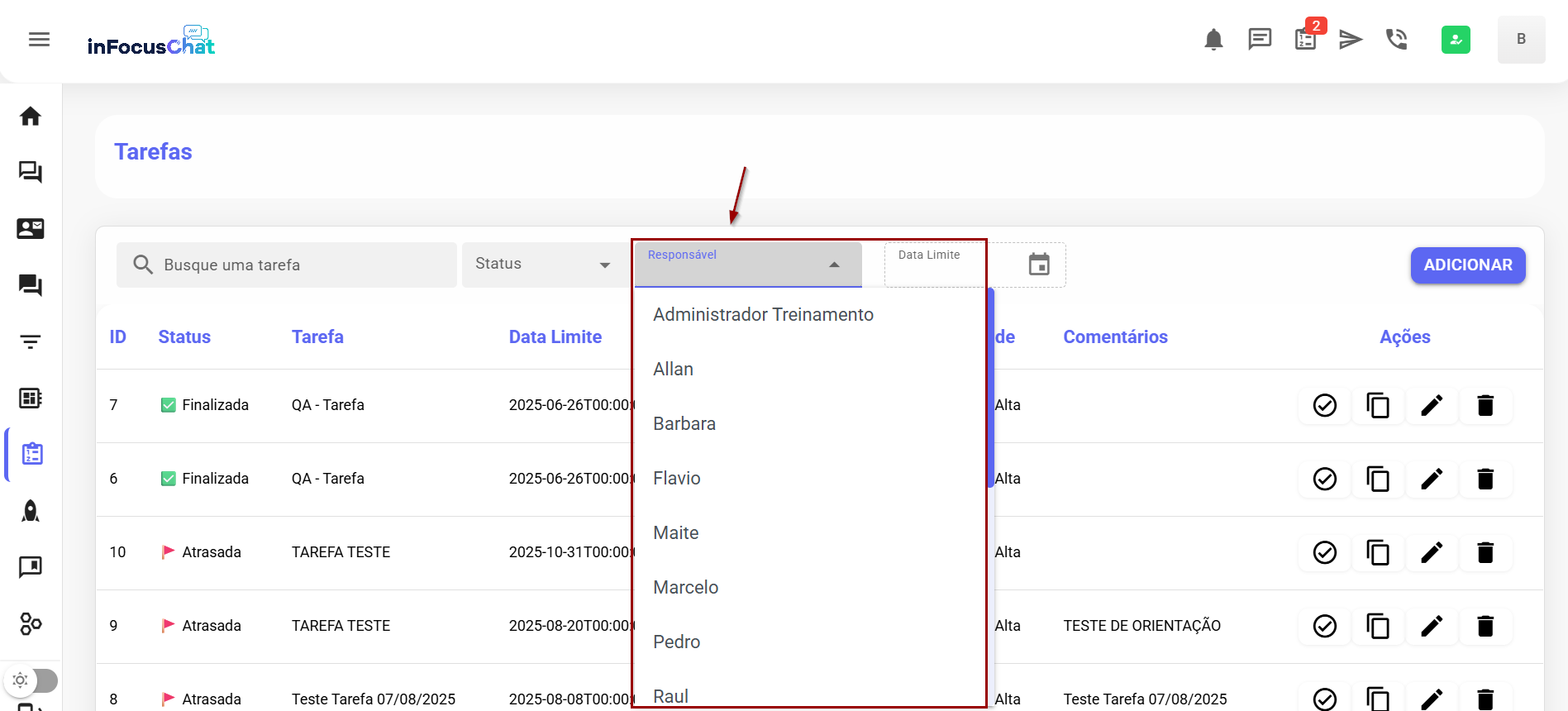Open the rocket icon in sidebar
Viewport: 1568px width, 711px height.
[31, 511]
